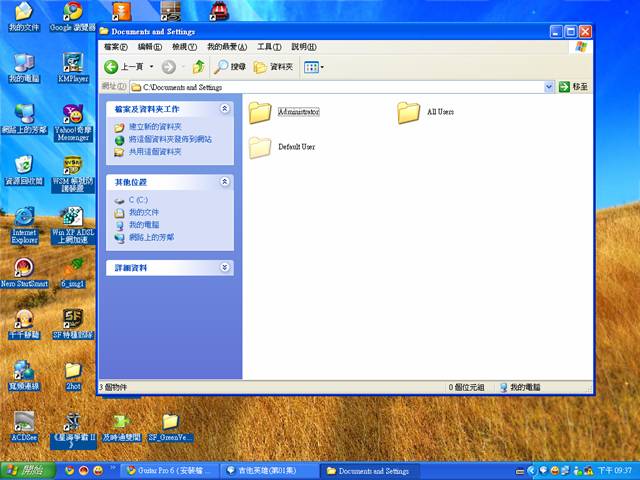Open the 檔案(F) menu

116,47
